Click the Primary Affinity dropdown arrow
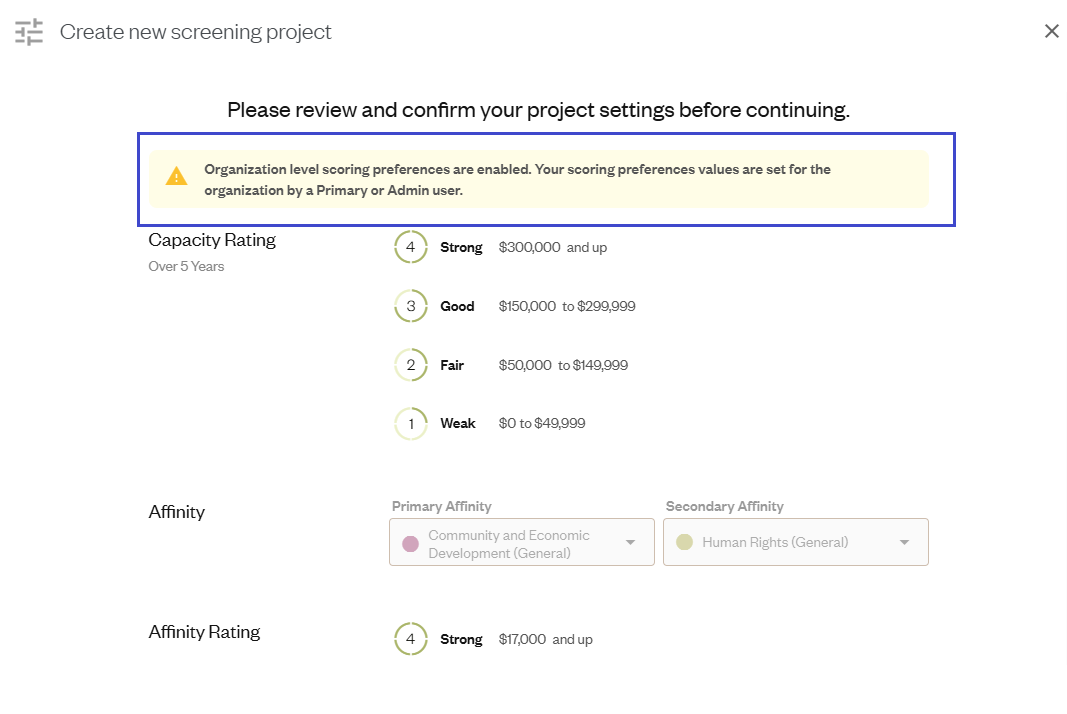Screen dimensions: 1067x714 click(630, 542)
